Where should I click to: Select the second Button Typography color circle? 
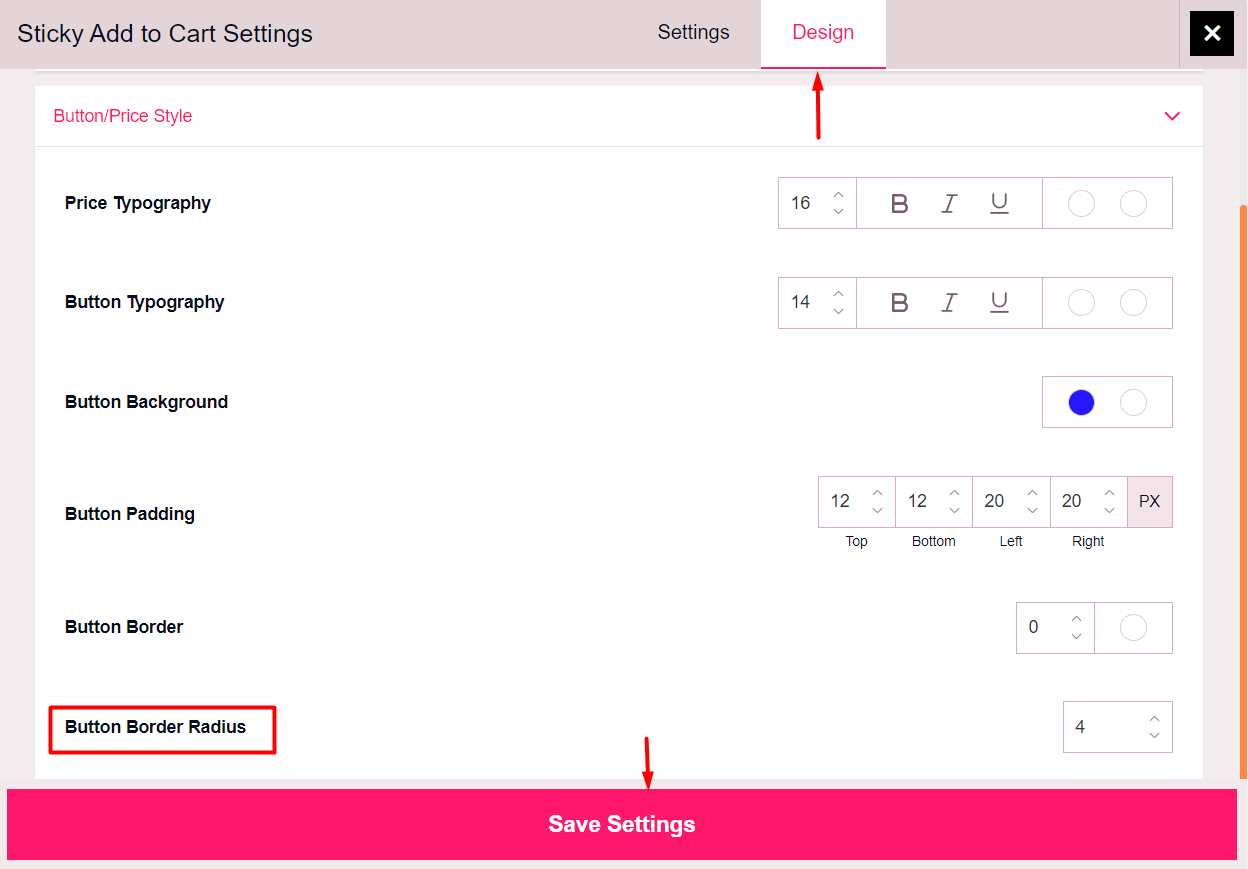click(x=1133, y=302)
